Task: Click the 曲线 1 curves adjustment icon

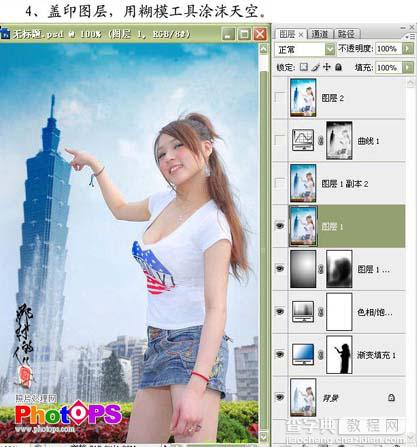Action: click(303, 140)
